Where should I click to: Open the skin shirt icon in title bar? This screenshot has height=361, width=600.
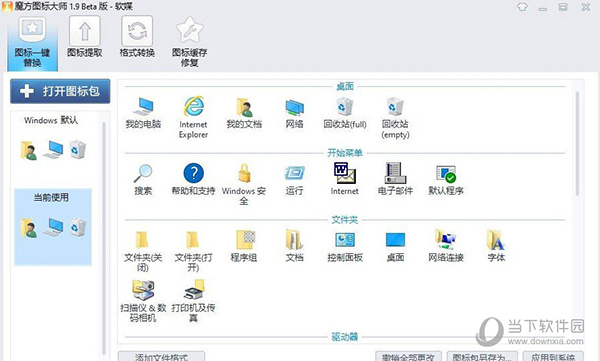[522, 7]
